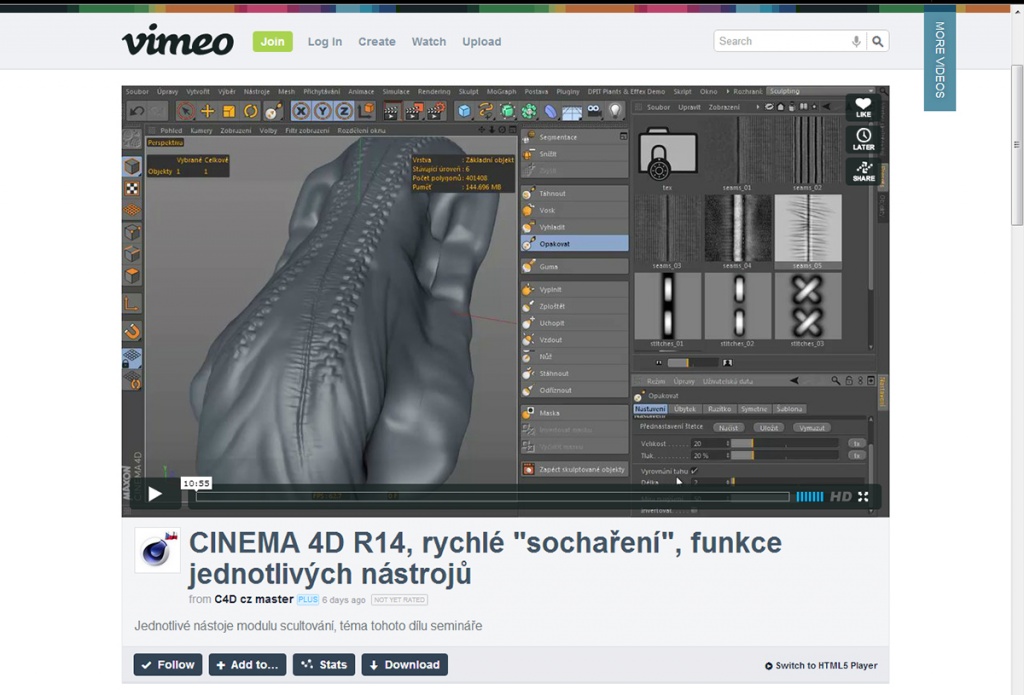Open the viewport Zobrazení menu
The image size is (1024, 695).
[236, 131]
